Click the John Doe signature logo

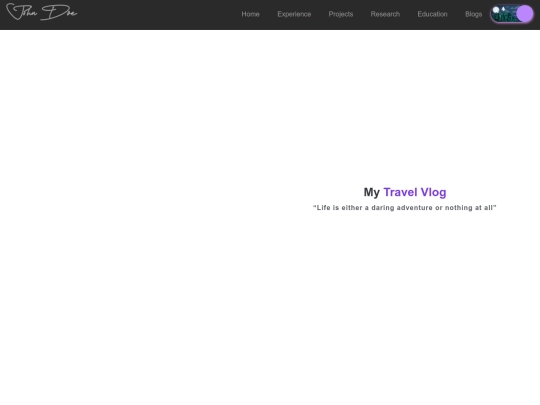pos(41,12)
